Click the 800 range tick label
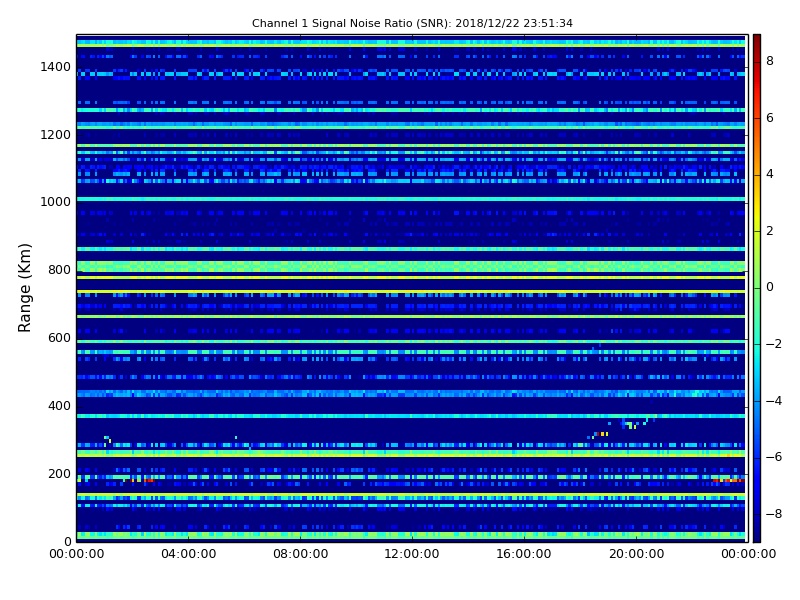Image resolution: width=800 pixels, height=600 pixels. 59,270
